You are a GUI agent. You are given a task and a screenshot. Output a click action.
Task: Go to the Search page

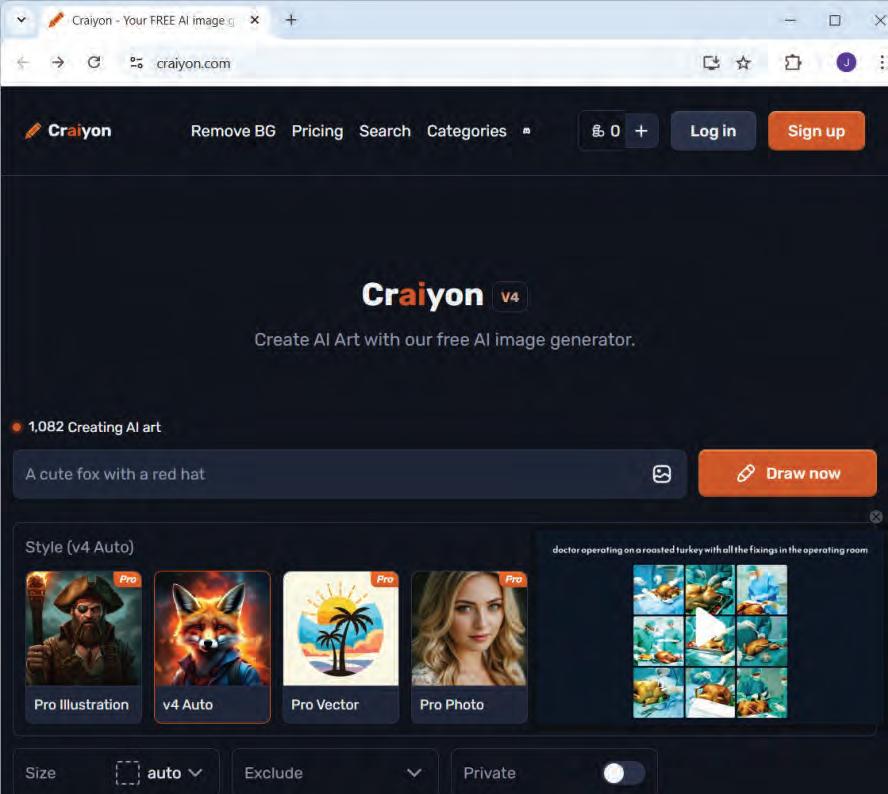tap(385, 131)
